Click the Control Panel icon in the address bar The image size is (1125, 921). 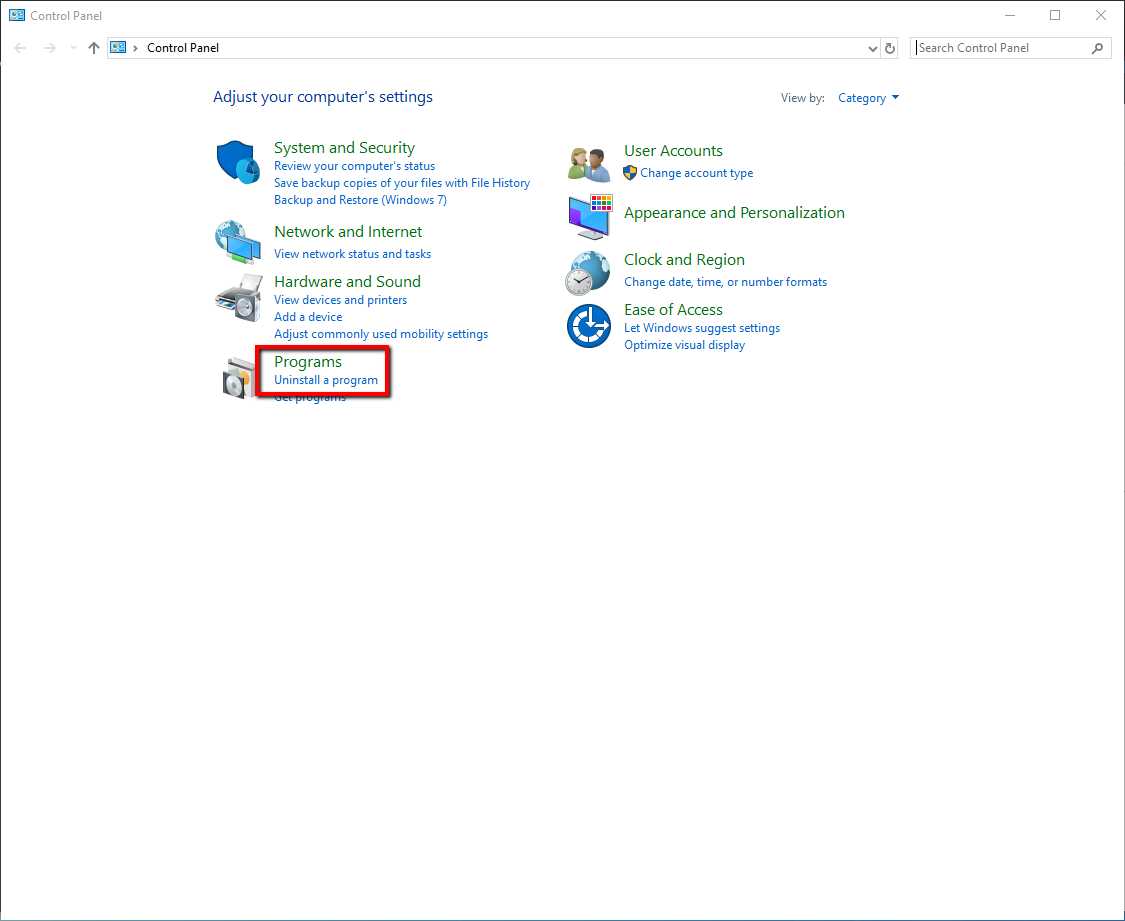pyautogui.click(x=117, y=47)
